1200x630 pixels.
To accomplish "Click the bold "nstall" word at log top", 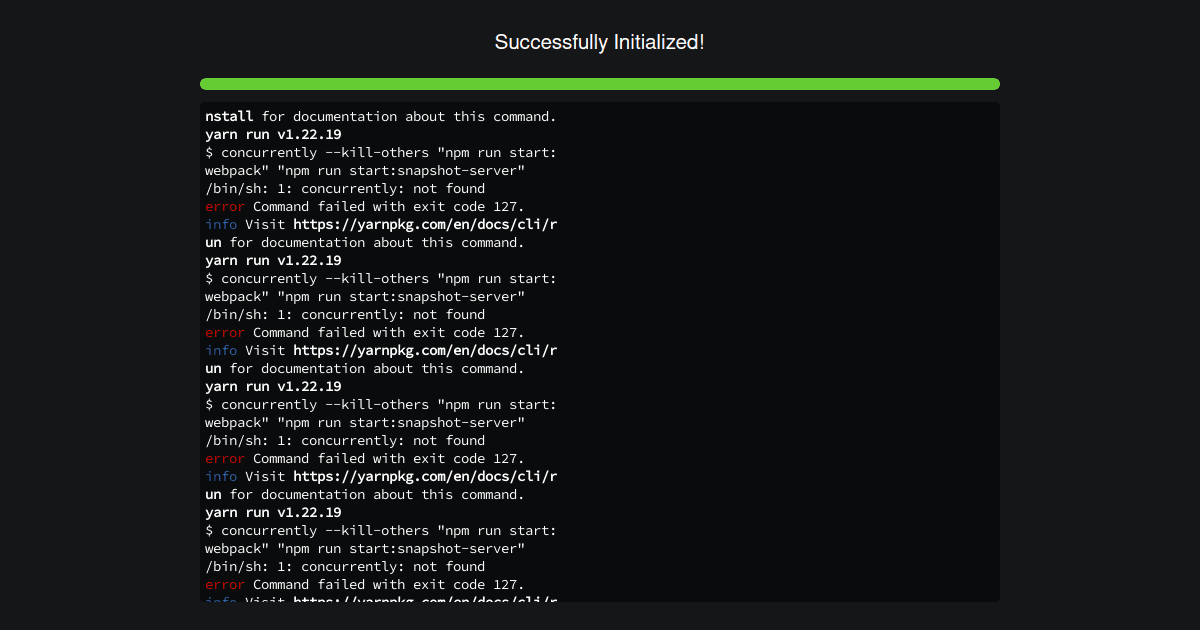I will pos(229,117).
